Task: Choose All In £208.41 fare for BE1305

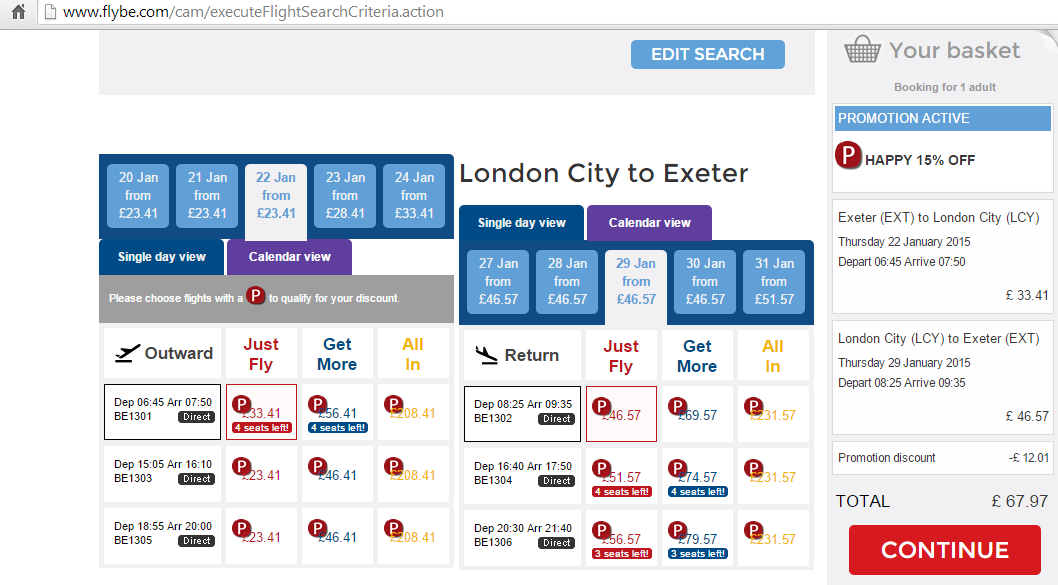Action: point(413,536)
